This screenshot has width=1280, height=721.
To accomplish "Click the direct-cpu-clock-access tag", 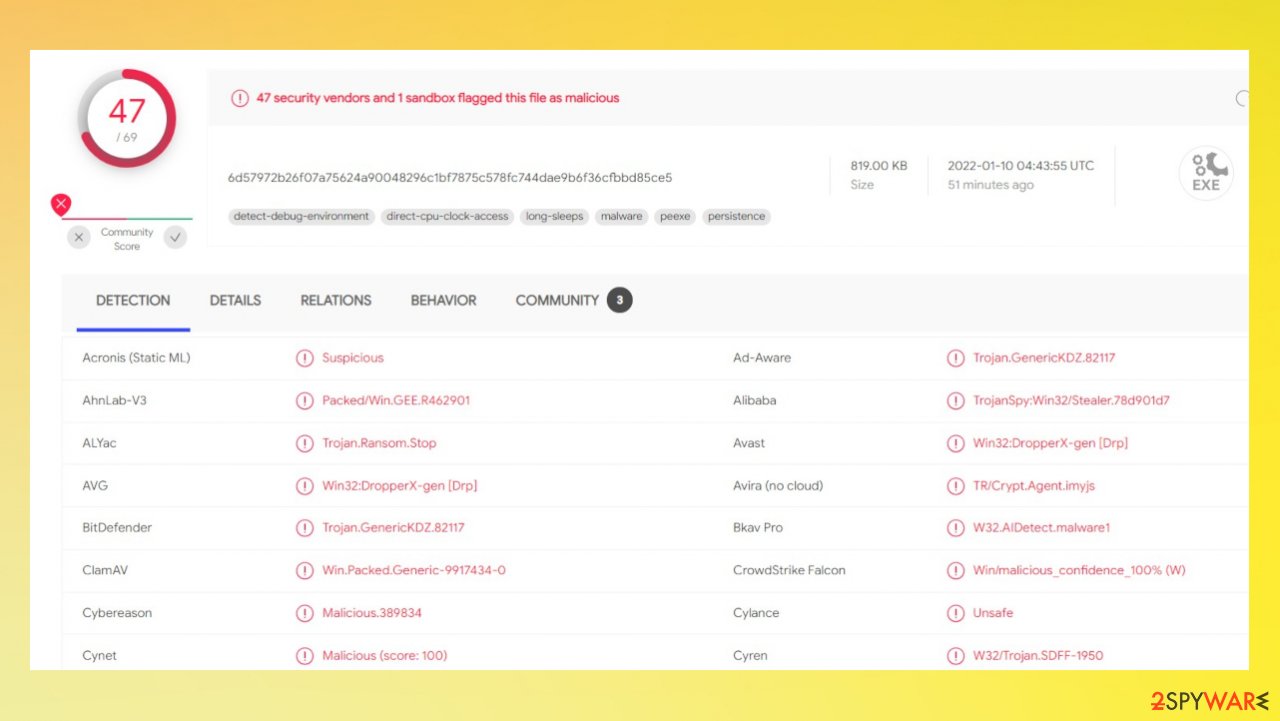I will [x=447, y=216].
